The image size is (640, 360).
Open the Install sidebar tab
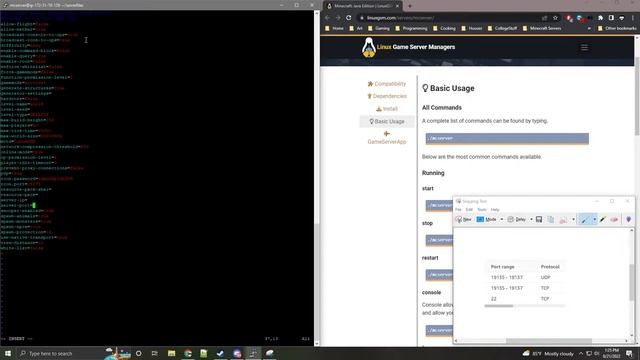[x=387, y=109]
